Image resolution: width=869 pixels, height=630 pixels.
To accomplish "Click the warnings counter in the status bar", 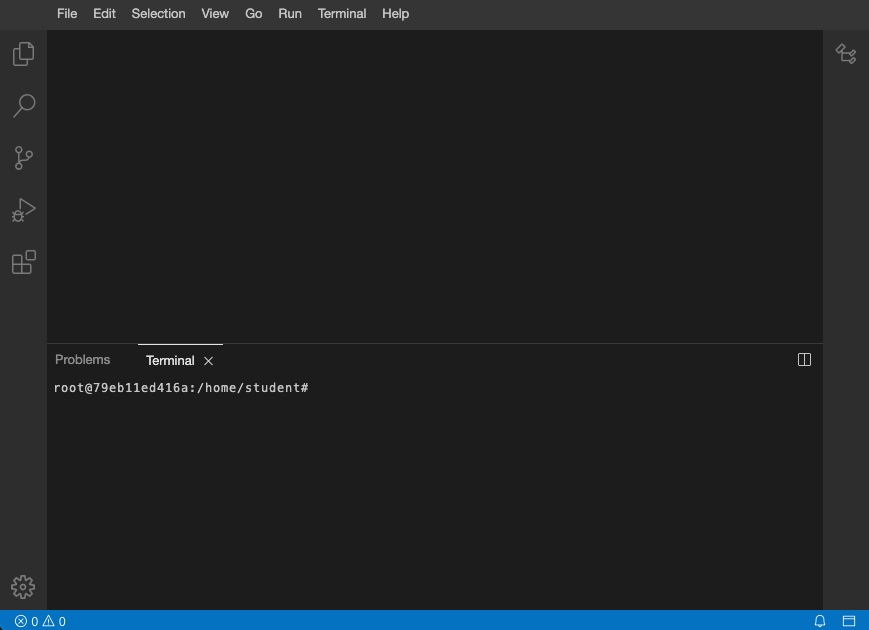I will (55, 621).
